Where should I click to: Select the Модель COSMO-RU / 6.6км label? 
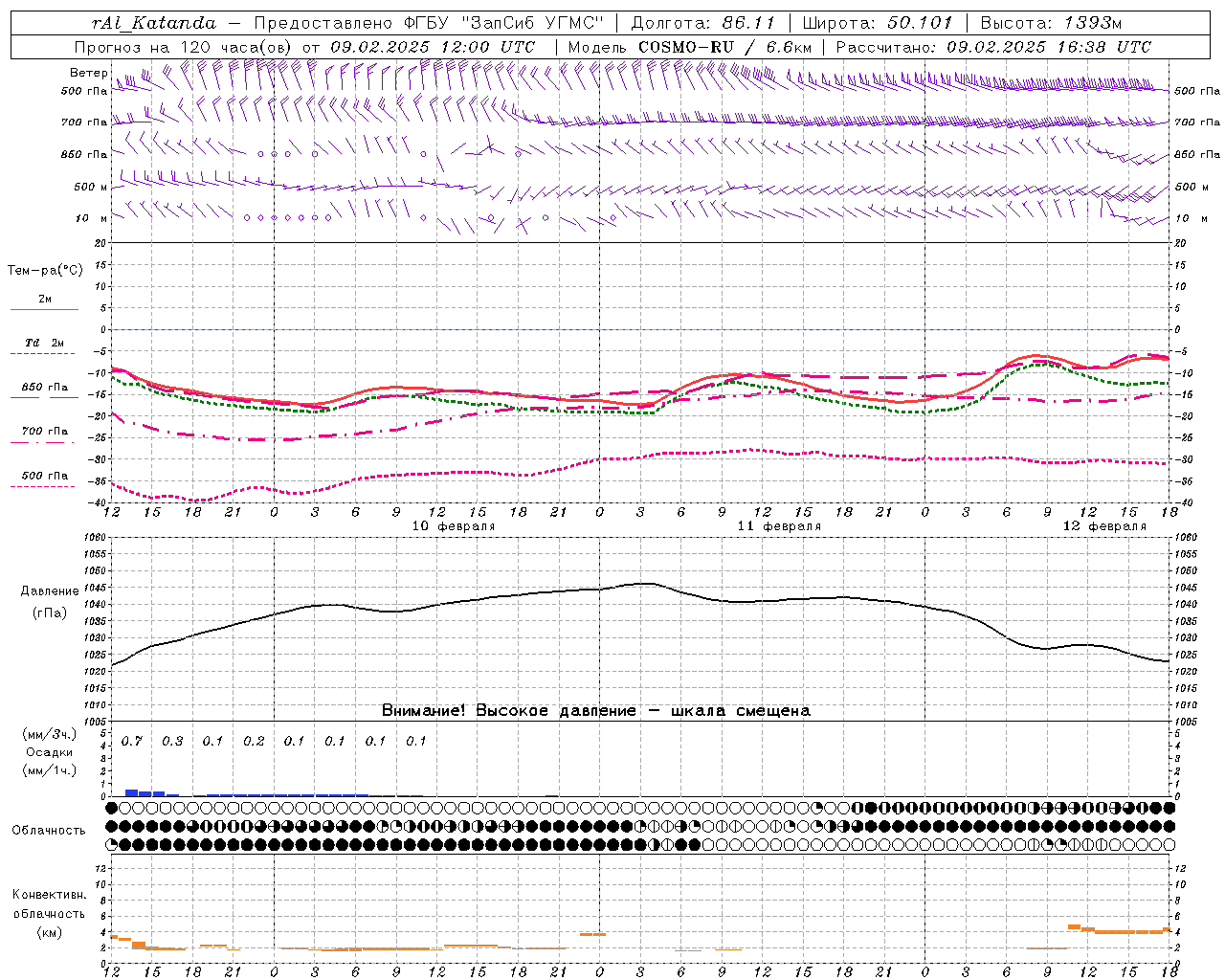(689, 47)
